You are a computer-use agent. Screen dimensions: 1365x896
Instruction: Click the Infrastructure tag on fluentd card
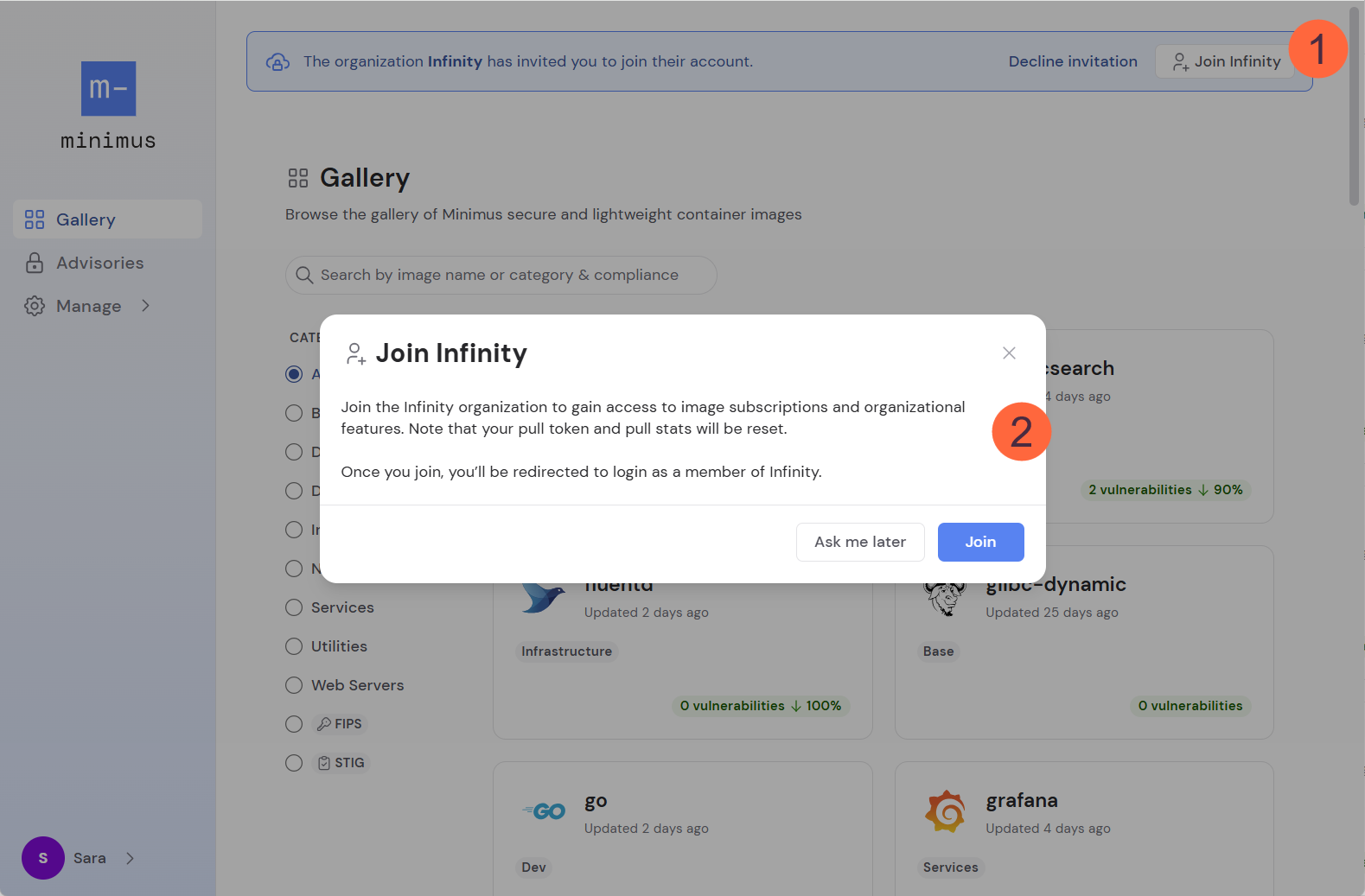pos(567,651)
